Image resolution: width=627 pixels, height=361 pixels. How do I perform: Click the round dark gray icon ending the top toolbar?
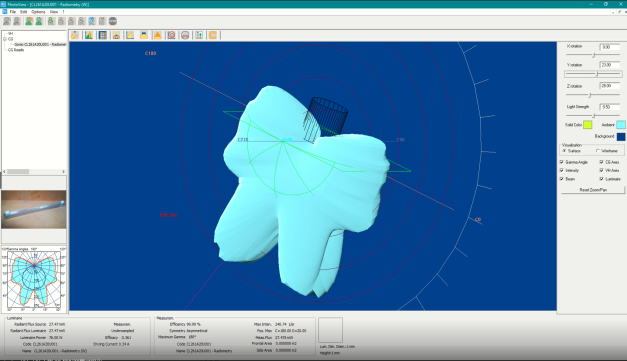[113, 21]
